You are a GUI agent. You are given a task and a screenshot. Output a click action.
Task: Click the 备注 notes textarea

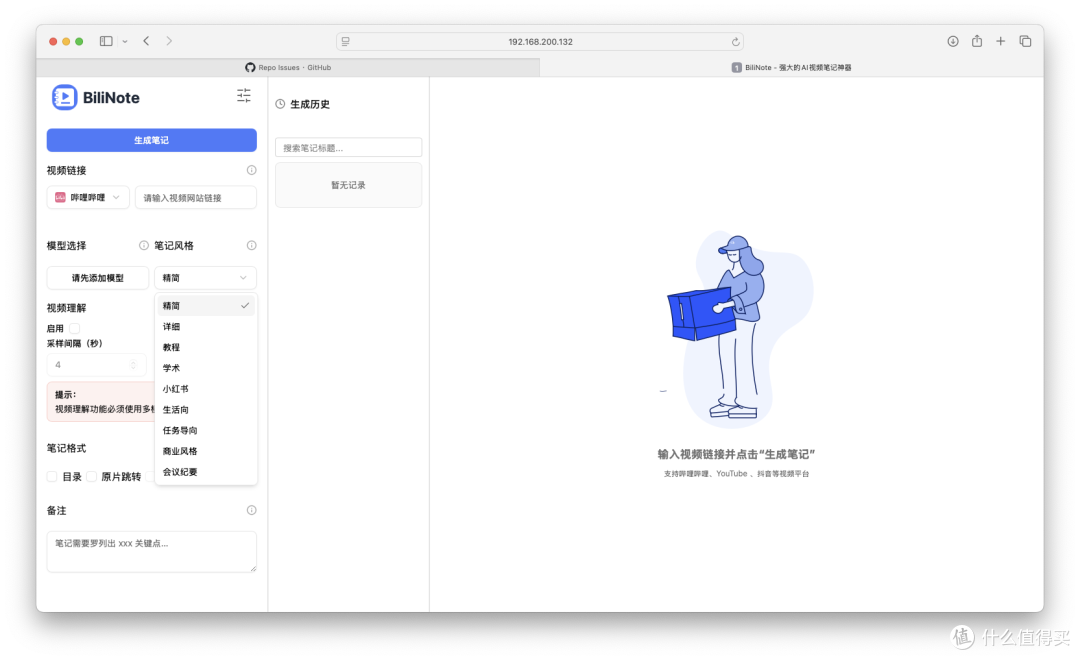152,551
